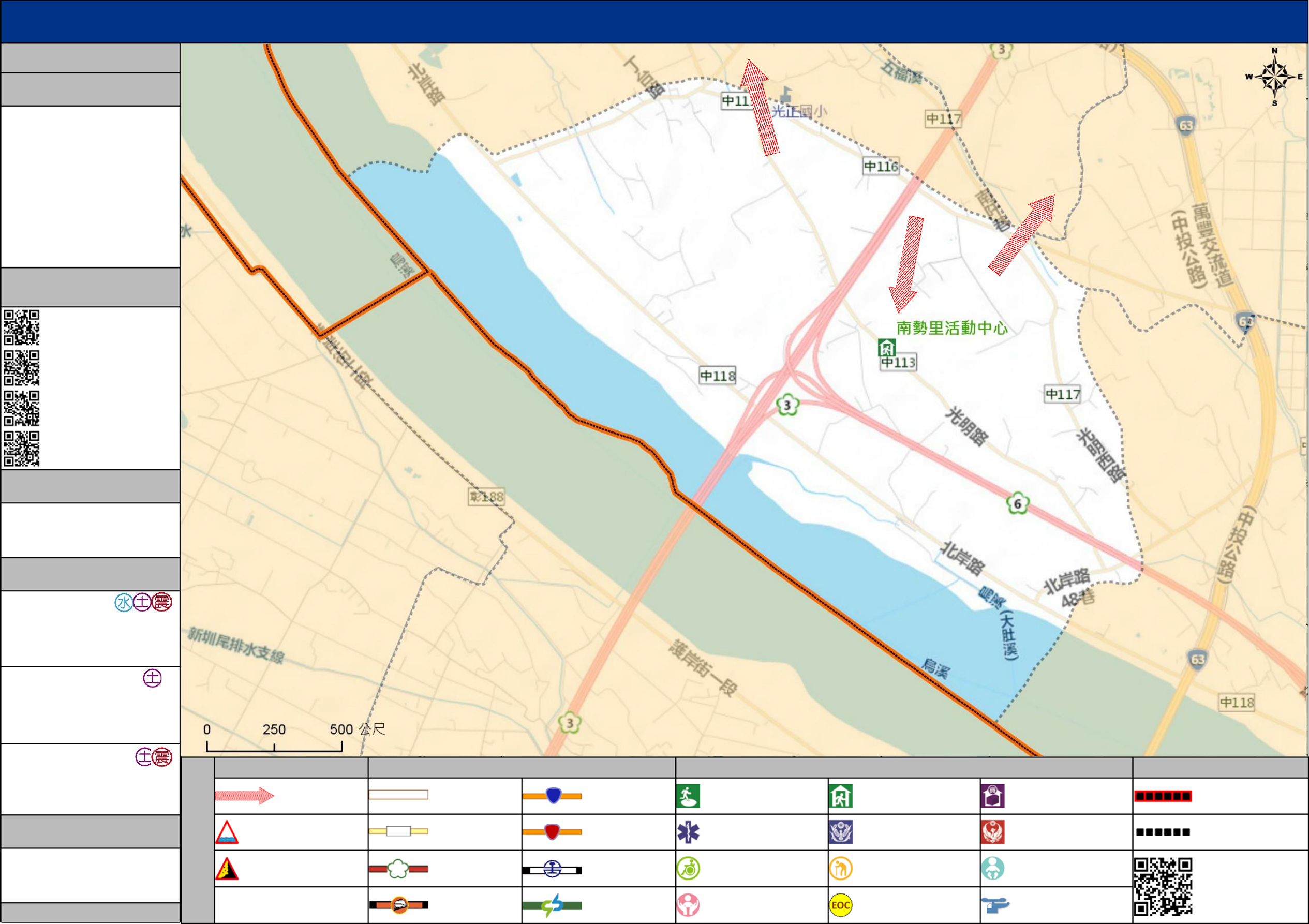Select the 南勢里活動中心 map label
The height and width of the screenshot is (924, 1309).
point(952,328)
